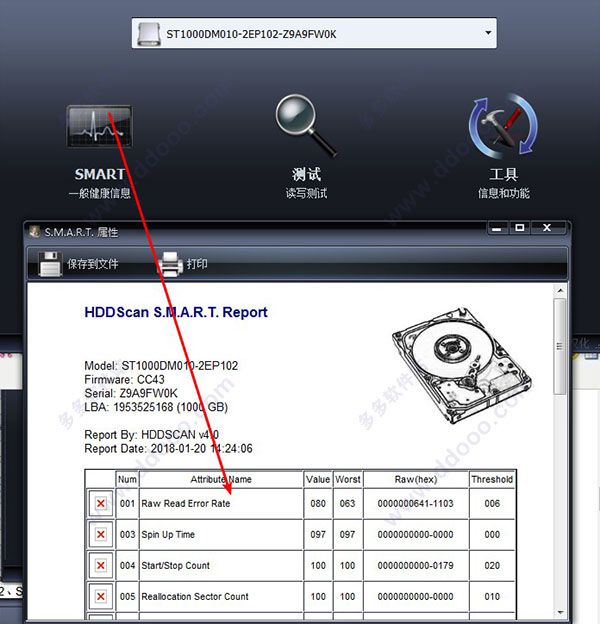
Task: Click raw value 0000000641-1103
Action: click(415, 503)
